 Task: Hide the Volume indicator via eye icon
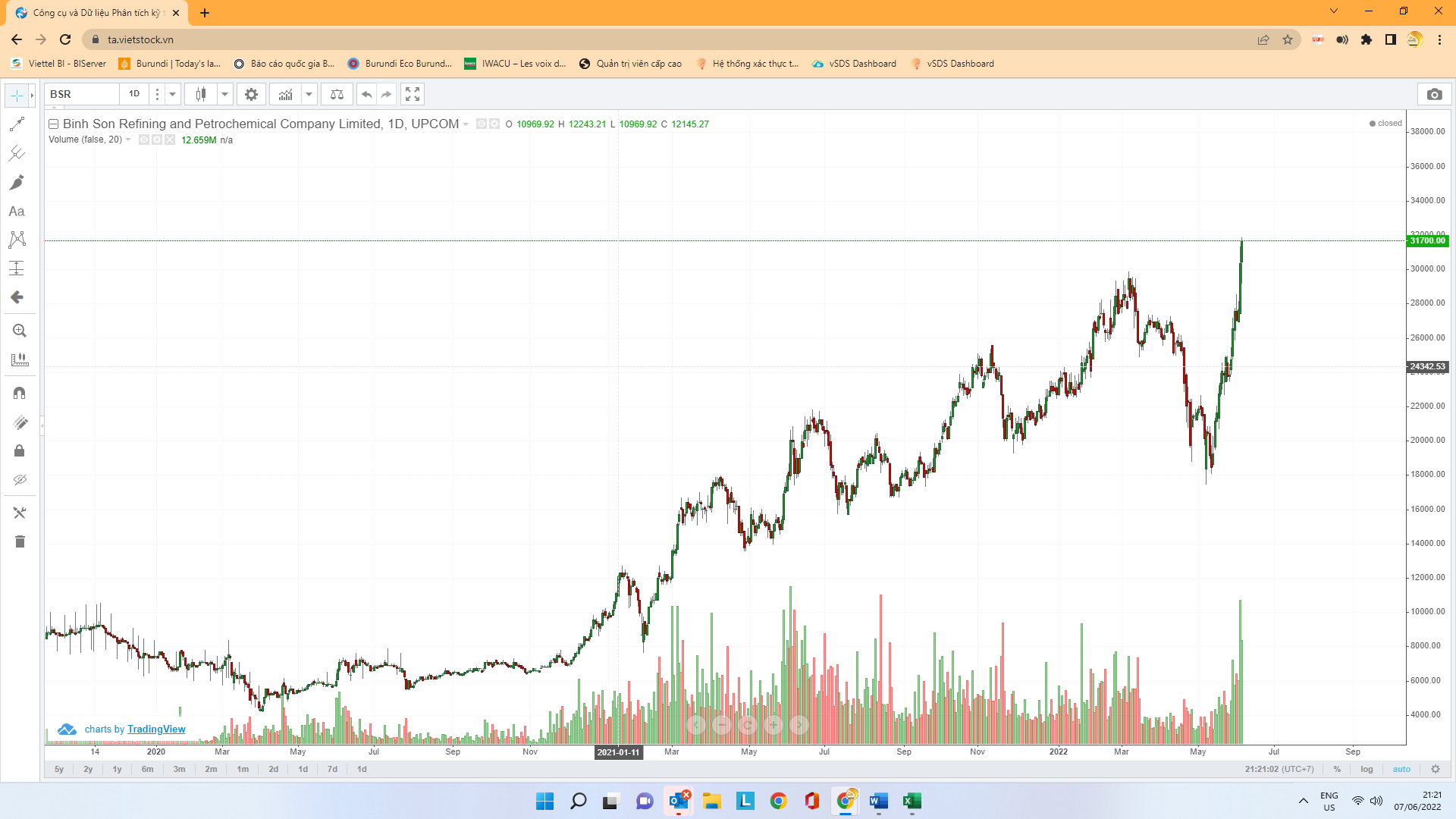point(144,140)
